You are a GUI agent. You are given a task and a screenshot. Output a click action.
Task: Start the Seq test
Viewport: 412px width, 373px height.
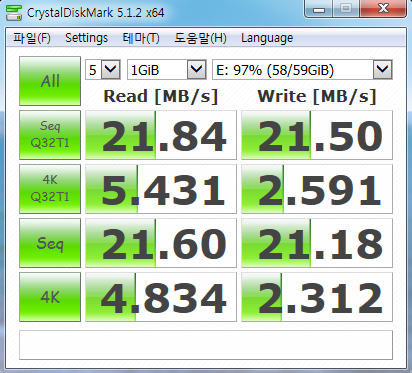(x=50, y=243)
